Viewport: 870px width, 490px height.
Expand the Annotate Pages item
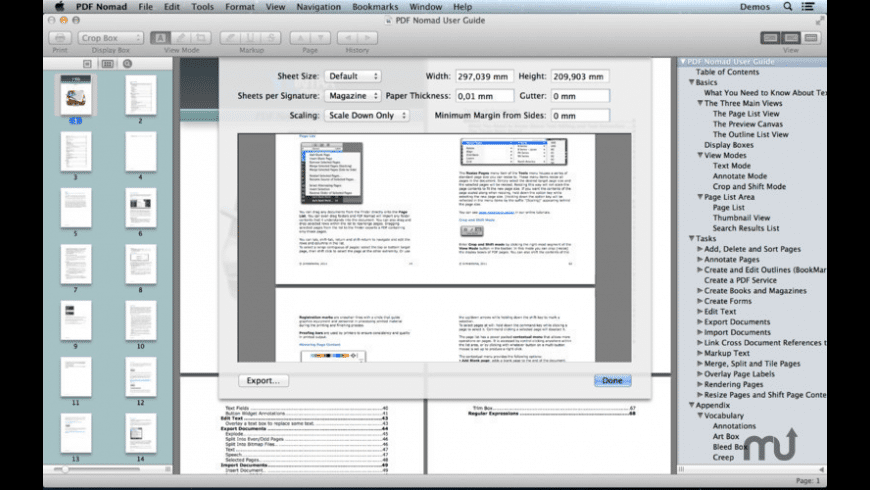700,260
